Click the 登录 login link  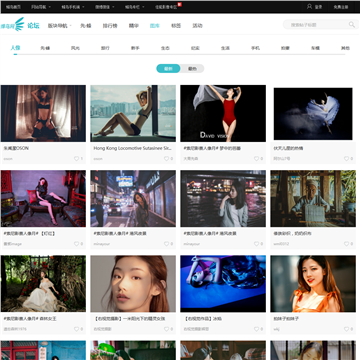click(318, 7)
